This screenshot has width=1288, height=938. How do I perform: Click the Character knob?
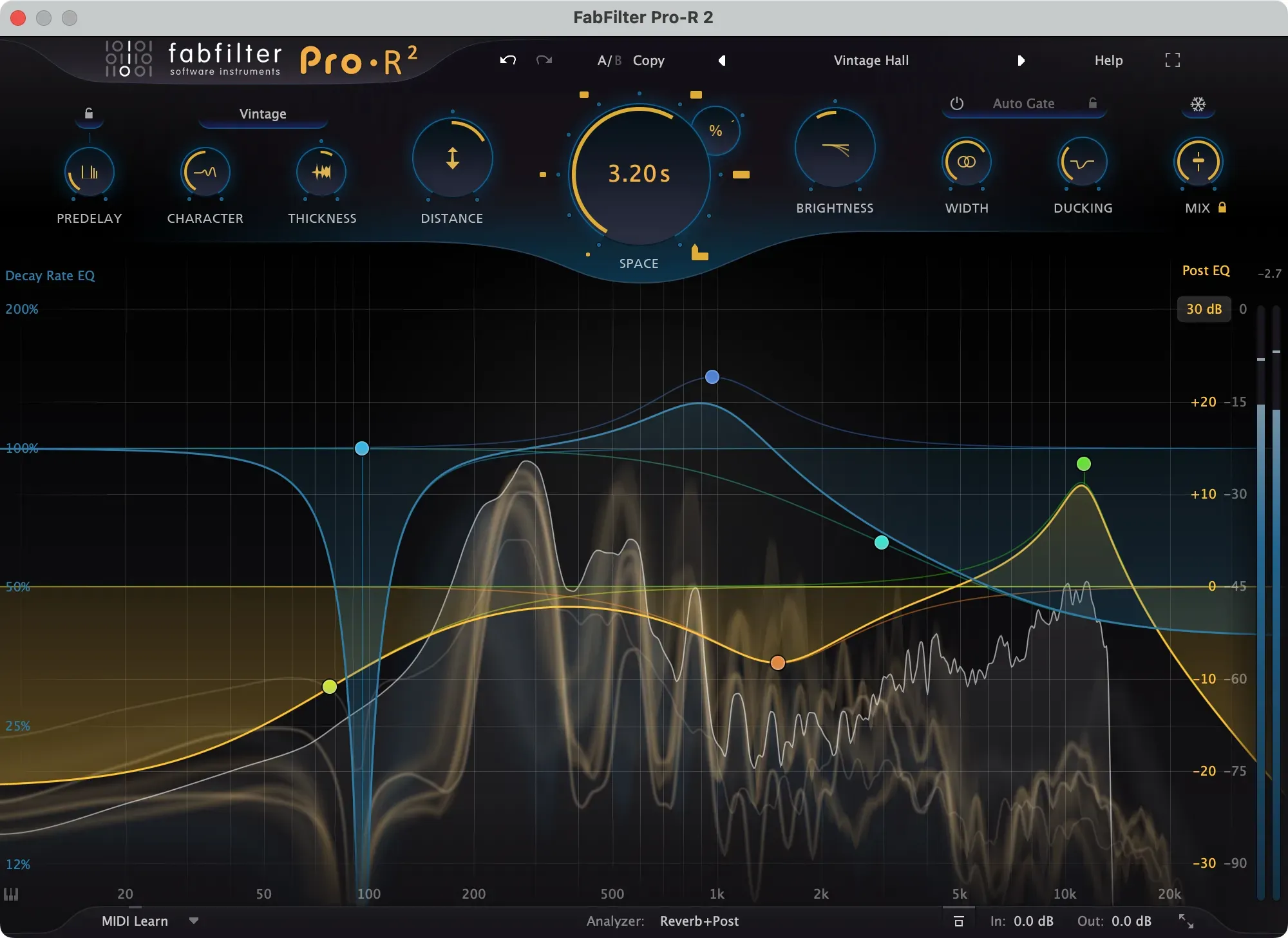[205, 172]
